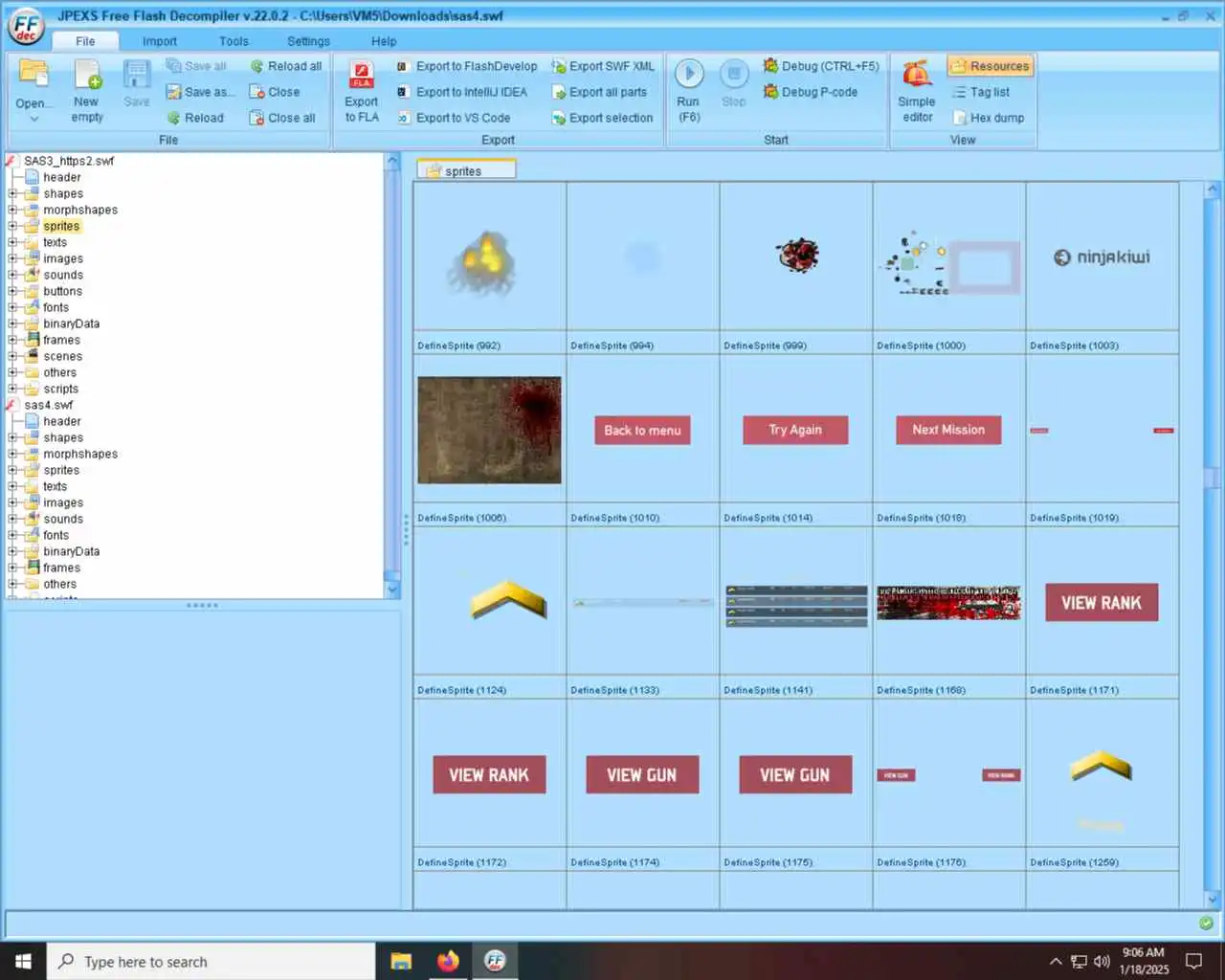Select frames under SAS3_https2.swf

coord(61,340)
